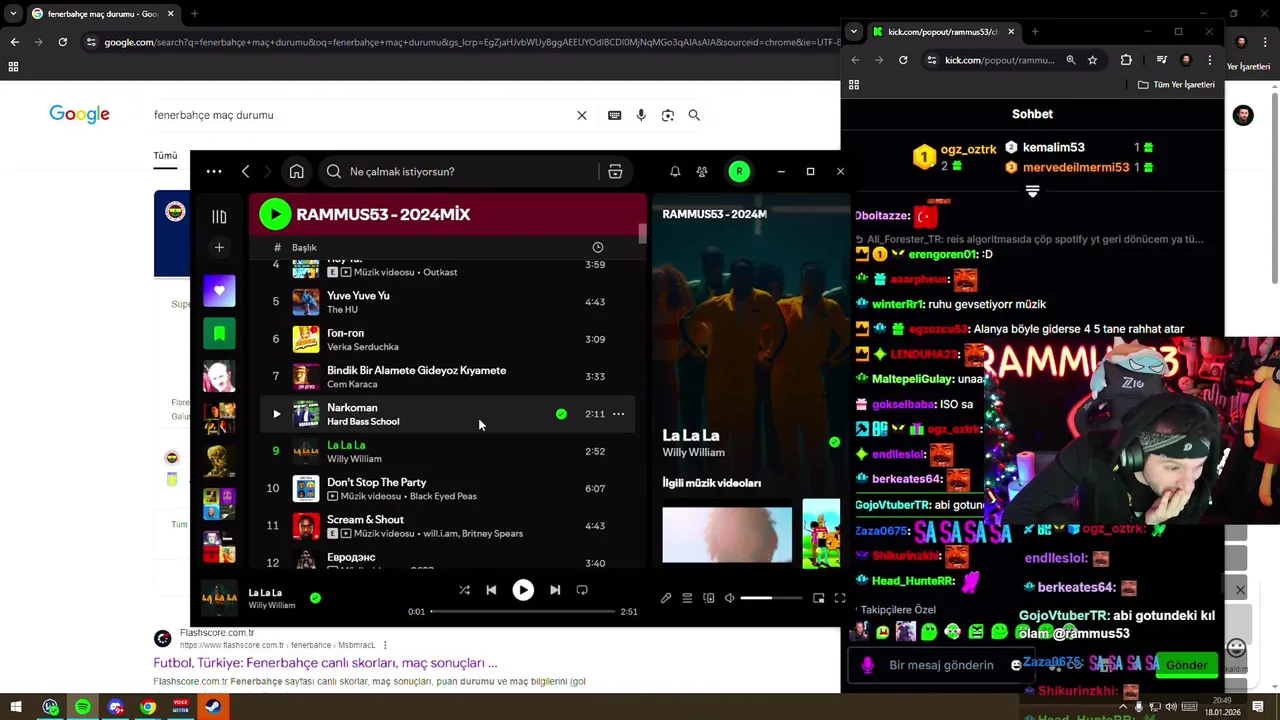
Task: Sort by duration clock column header
Action: tap(597, 247)
